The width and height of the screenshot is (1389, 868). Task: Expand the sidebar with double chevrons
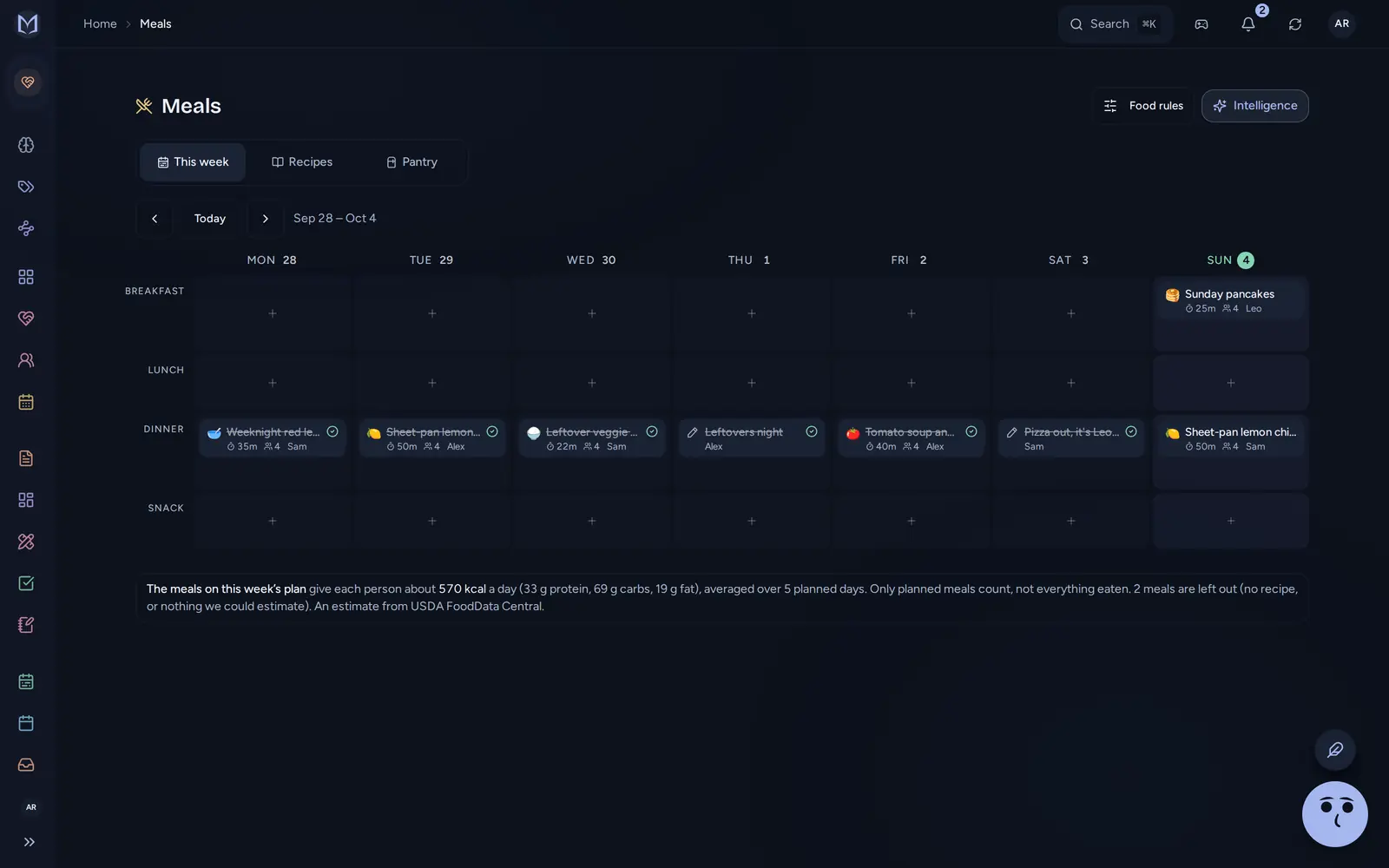[x=30, y=842]
